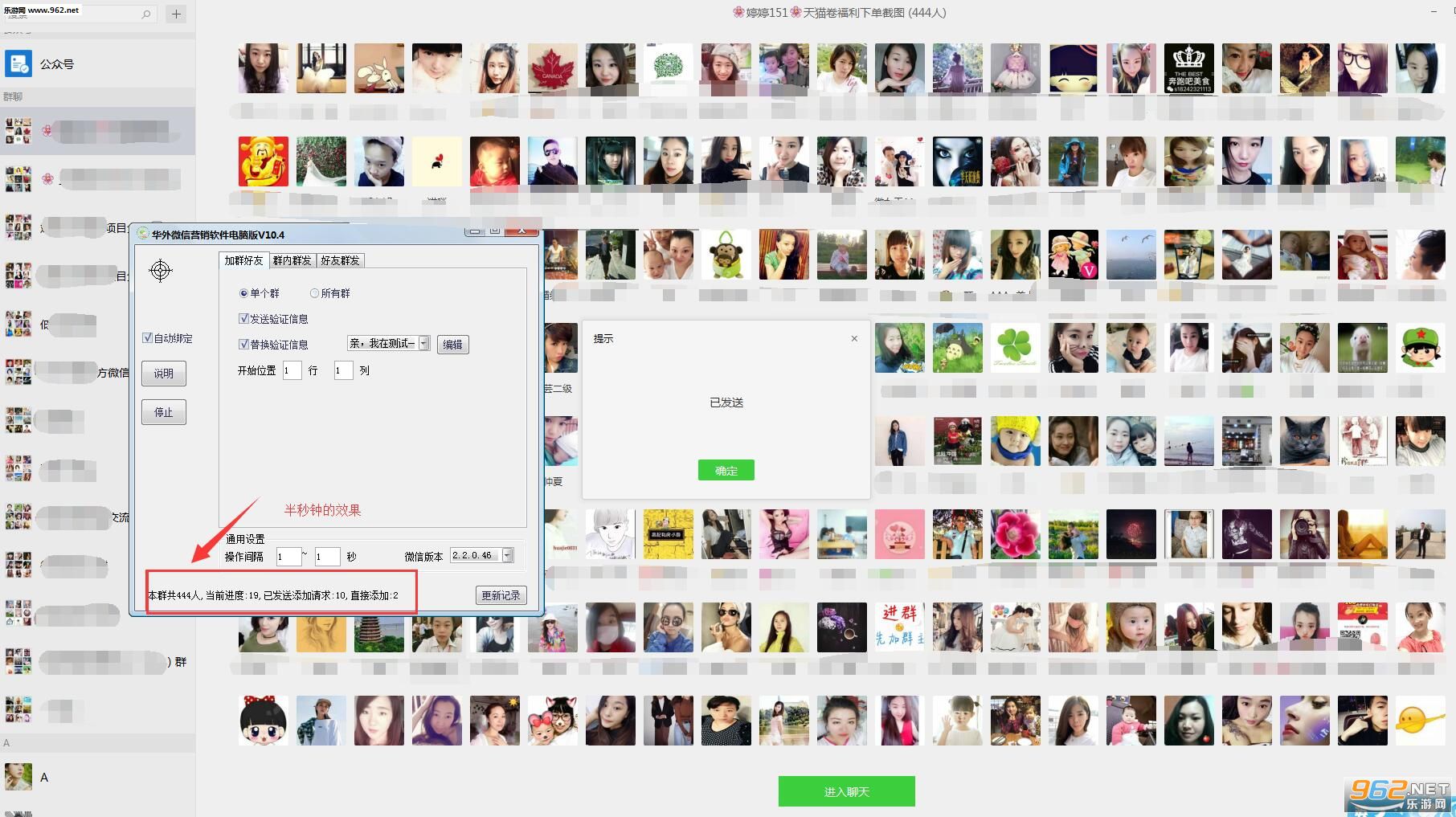Click the 开始位置 row number field
The image size is (1456, 817).
[x=292, y=370]
